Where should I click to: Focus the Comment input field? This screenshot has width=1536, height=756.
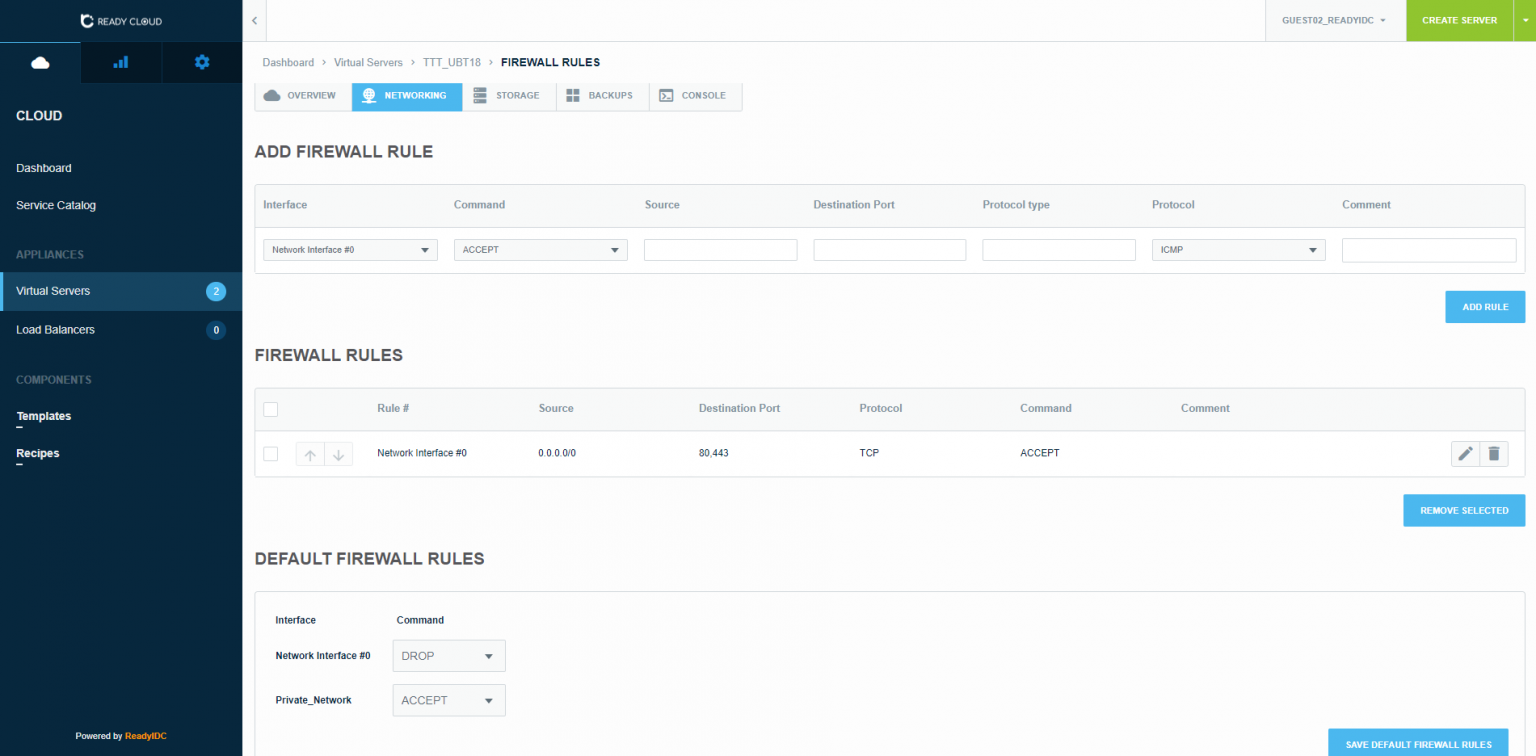[1429, 250]
